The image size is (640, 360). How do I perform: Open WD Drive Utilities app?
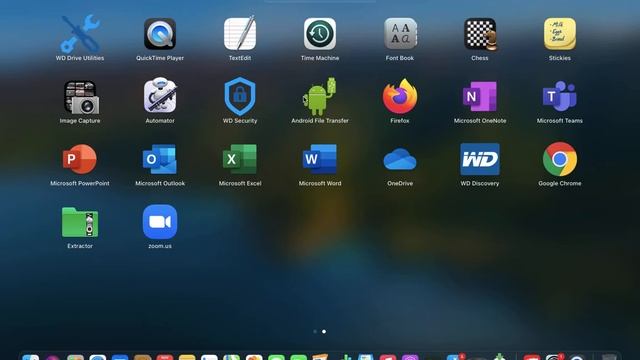point(80,34)
